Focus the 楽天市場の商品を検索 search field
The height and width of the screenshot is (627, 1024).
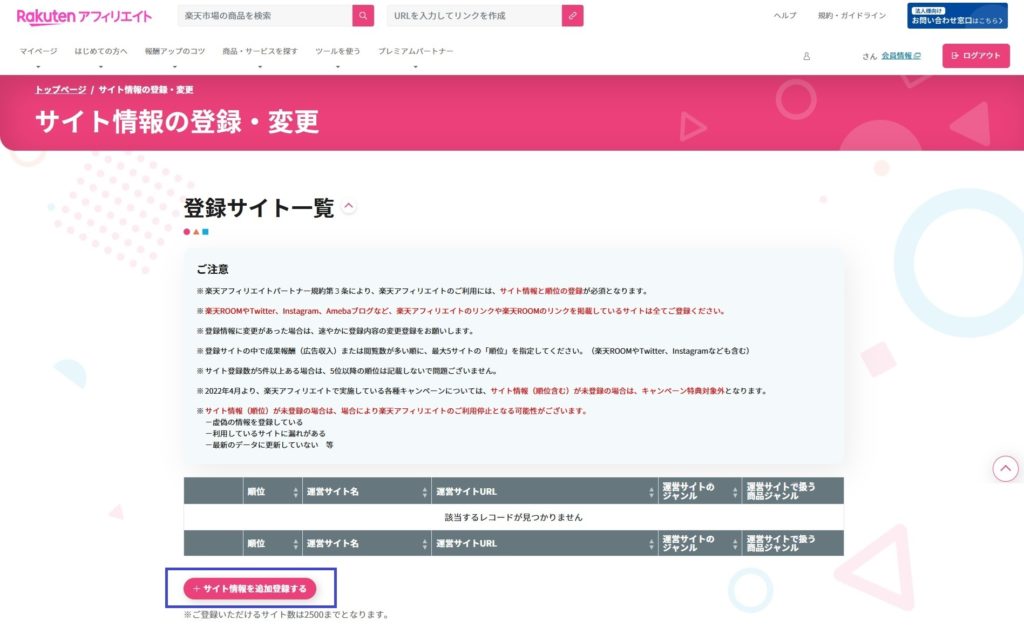click(x=264, y=16)
